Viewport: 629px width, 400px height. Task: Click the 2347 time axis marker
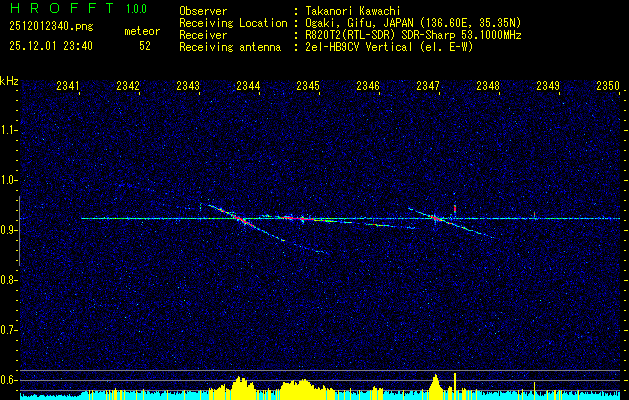pos(428,85)
